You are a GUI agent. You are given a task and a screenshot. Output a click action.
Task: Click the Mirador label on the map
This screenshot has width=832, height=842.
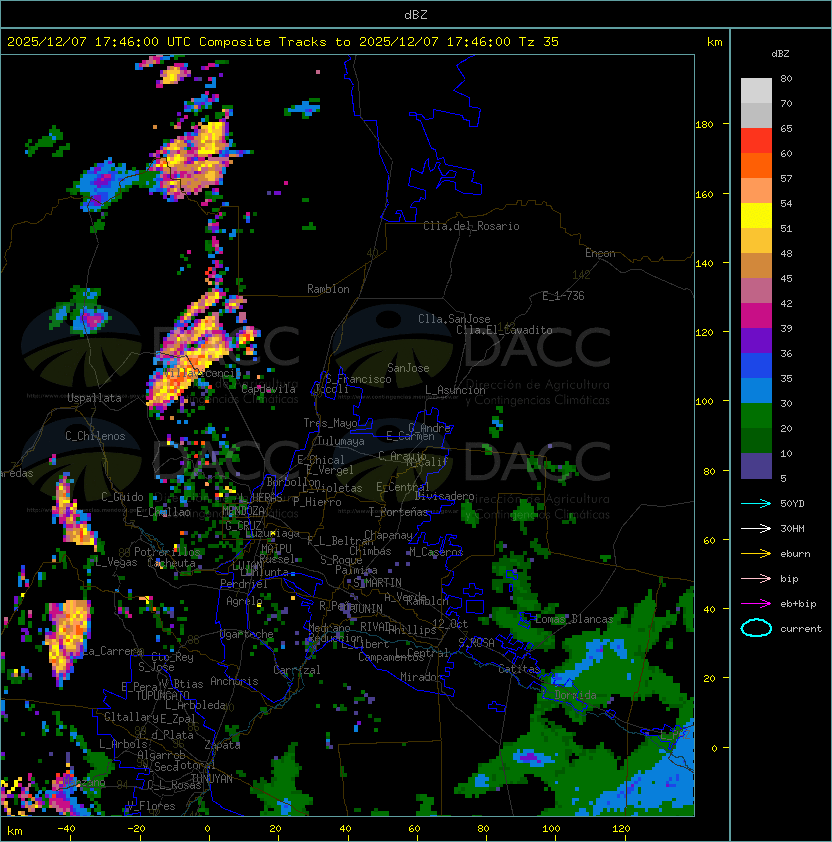pyautogui.click(x=421, y=677)
